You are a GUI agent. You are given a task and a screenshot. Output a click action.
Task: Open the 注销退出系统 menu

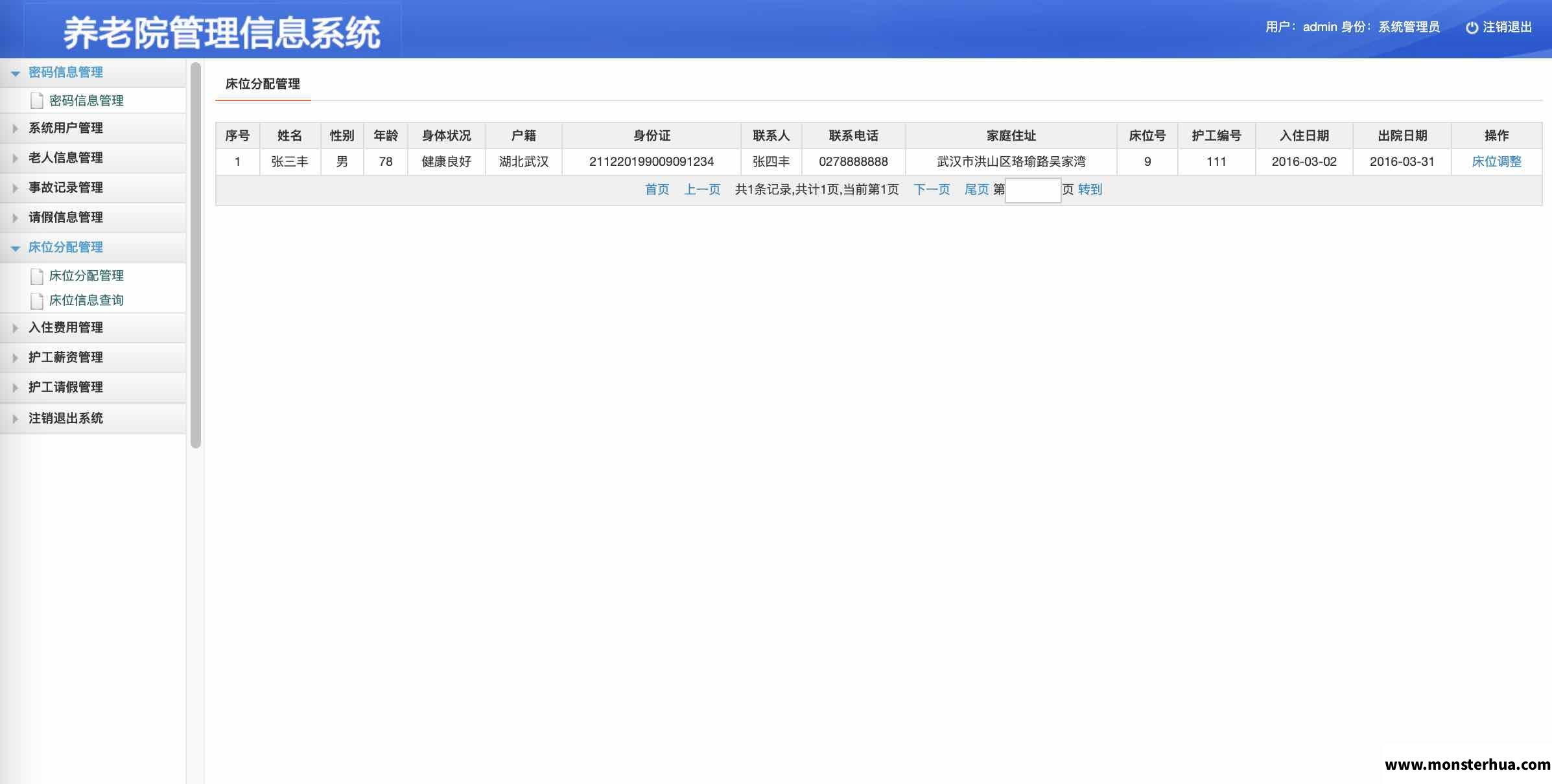coord(93,419)
